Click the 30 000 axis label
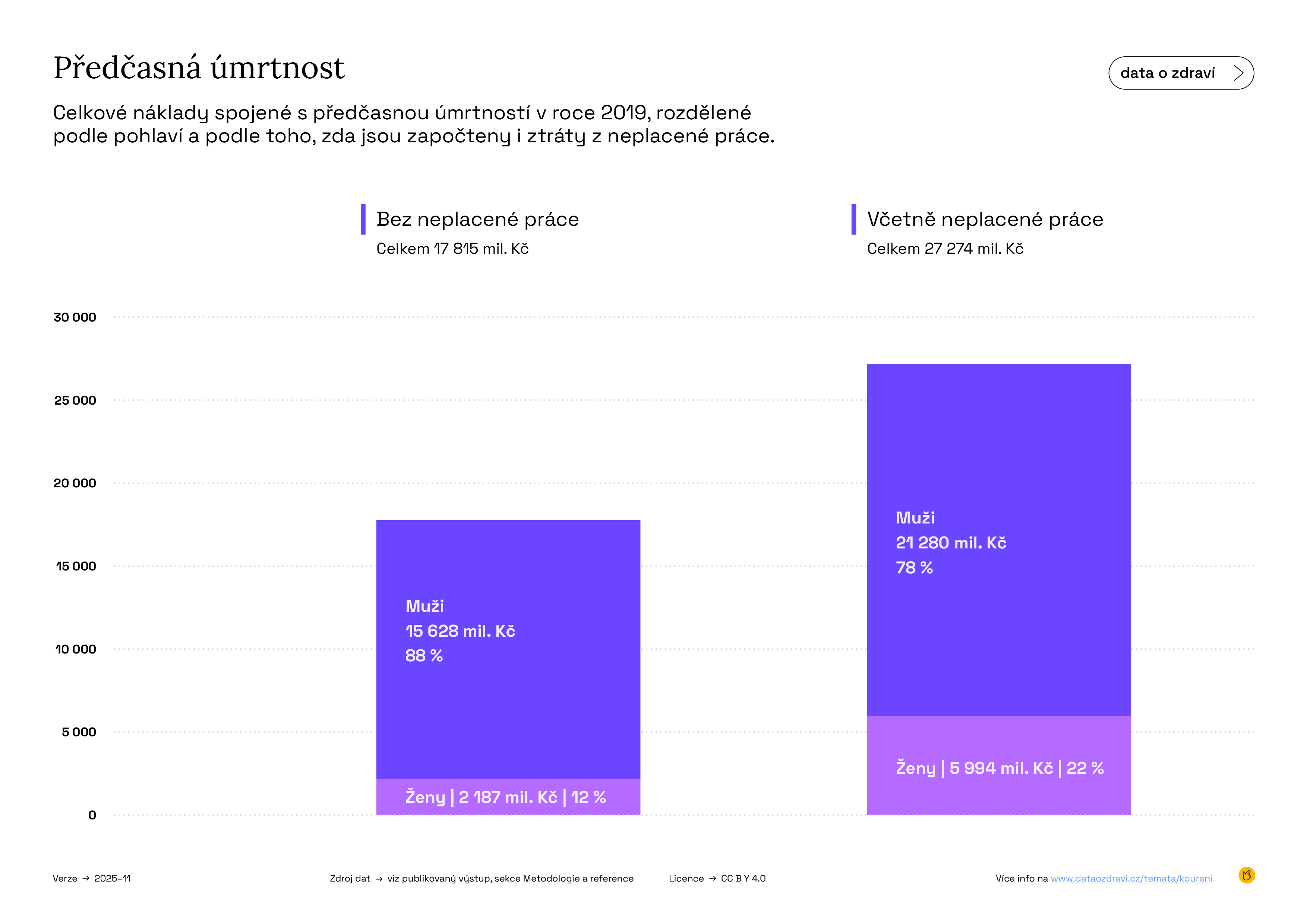 tap(75, 317)
